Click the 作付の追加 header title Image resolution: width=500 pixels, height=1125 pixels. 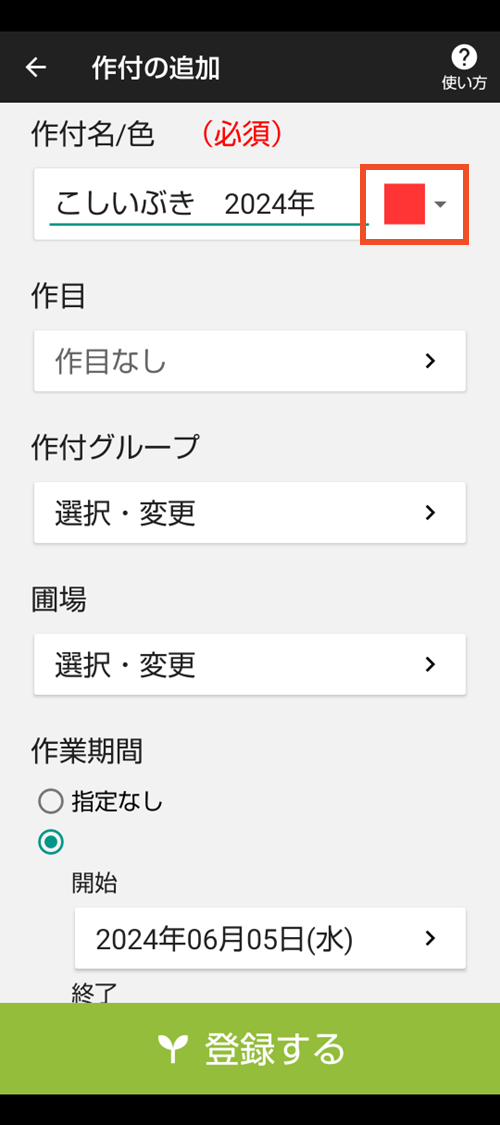pyautogui.click(x=156, y=67)
